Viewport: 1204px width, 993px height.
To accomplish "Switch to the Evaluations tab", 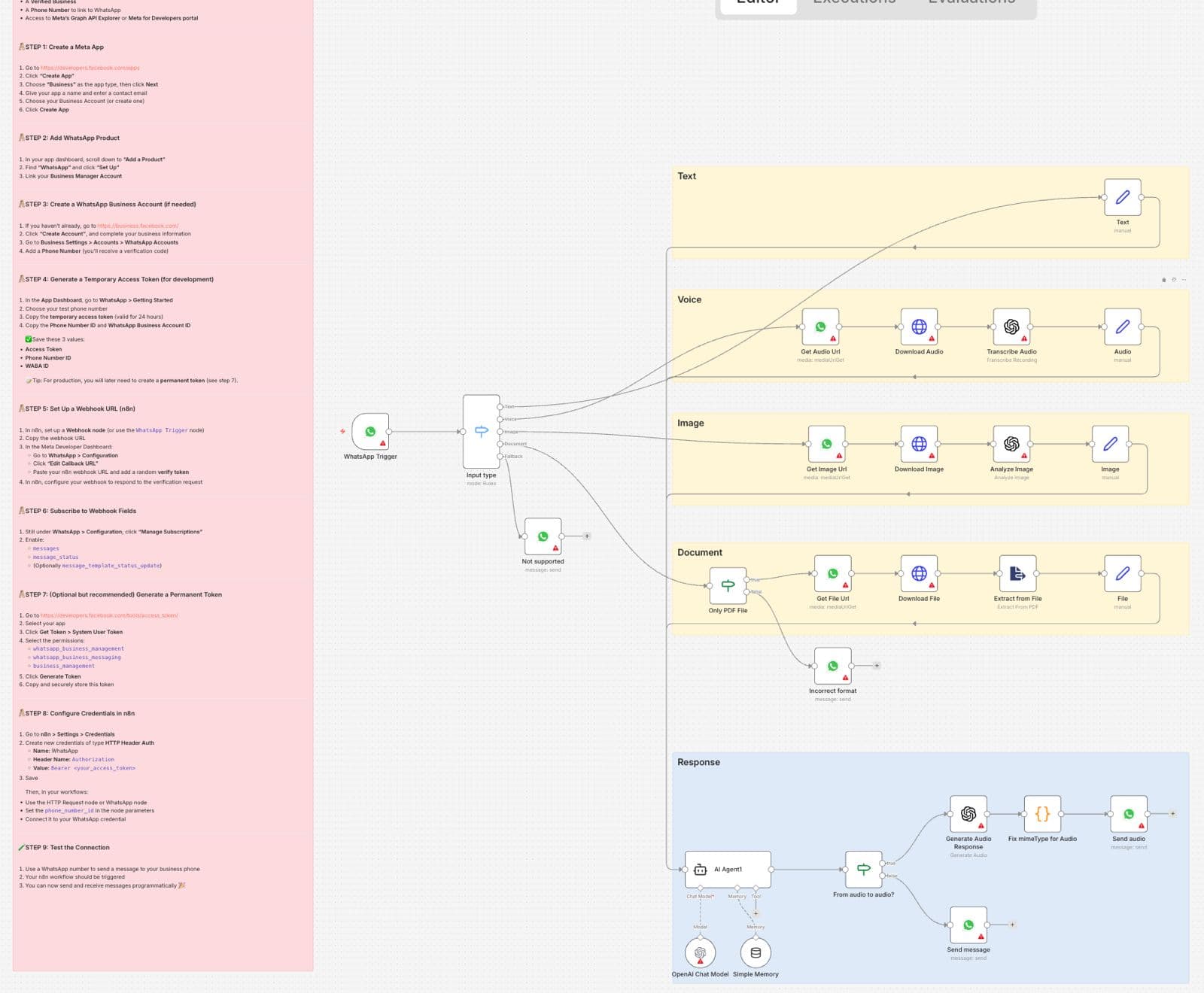I will pyautogui.click(x=971, y=2).
